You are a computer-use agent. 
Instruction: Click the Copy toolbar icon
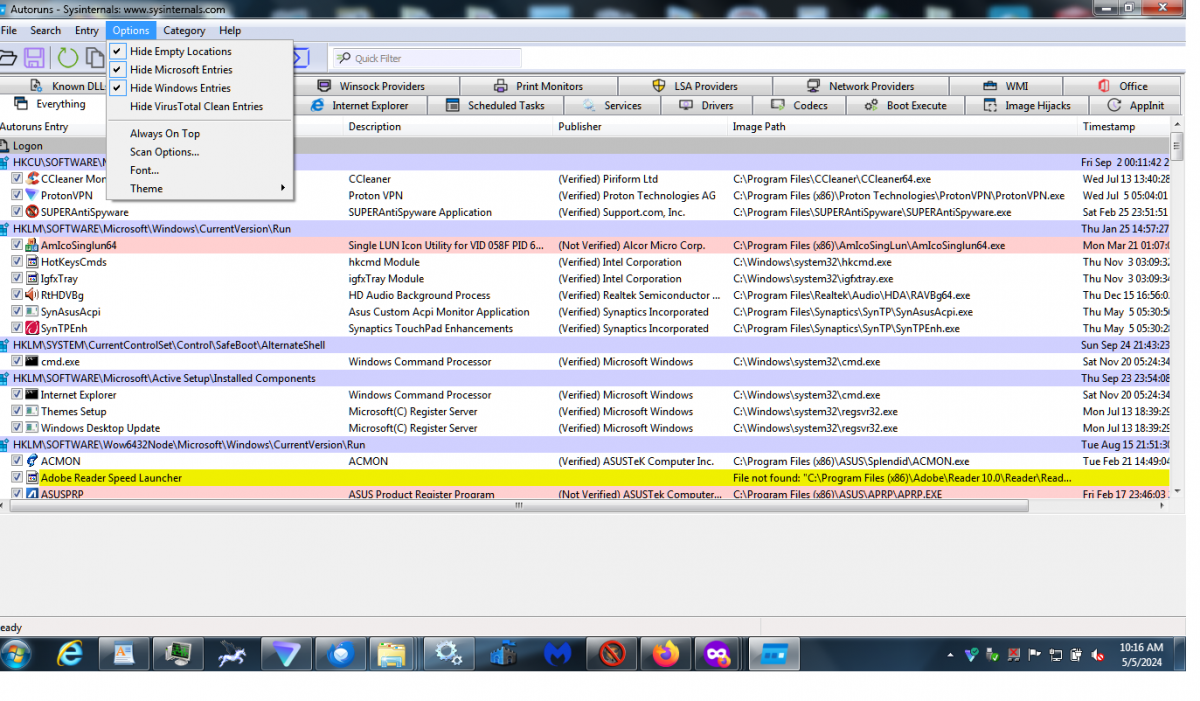click(x=96, y=58)
